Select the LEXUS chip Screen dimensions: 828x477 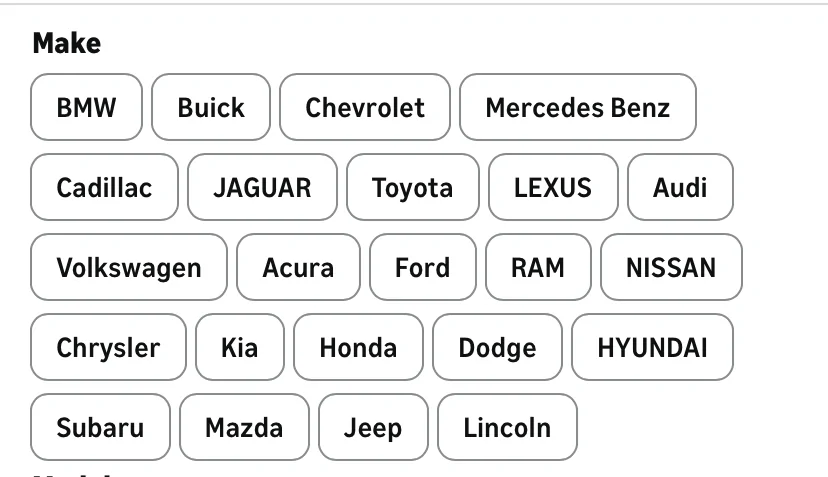click(x=553, y=188)
